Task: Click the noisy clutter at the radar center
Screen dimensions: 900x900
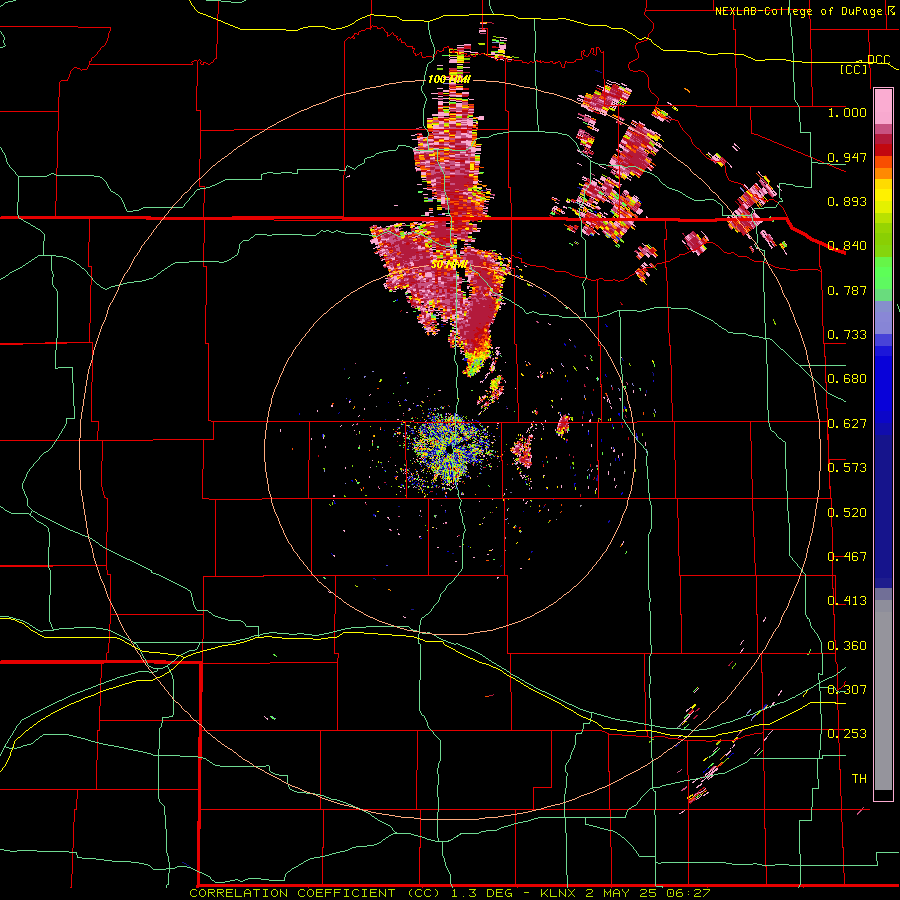Action: (x=451, y=449)
